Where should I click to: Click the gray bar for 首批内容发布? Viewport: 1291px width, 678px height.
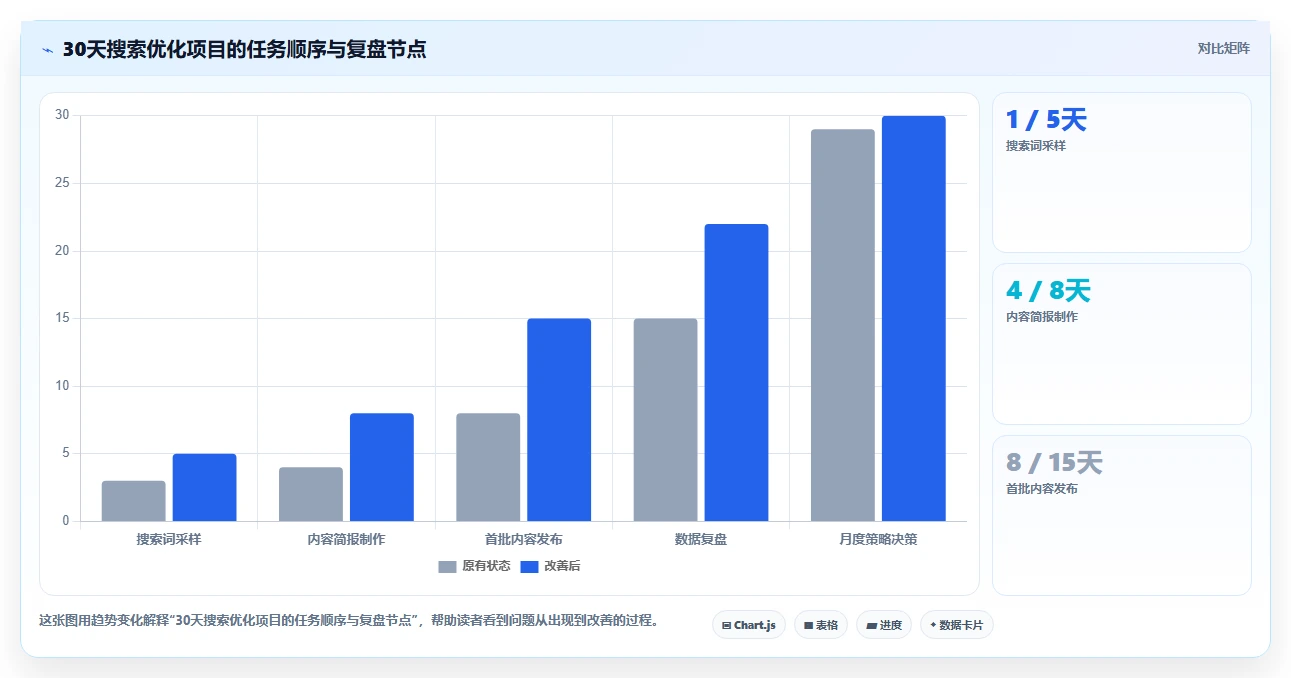tap(488, 467)
